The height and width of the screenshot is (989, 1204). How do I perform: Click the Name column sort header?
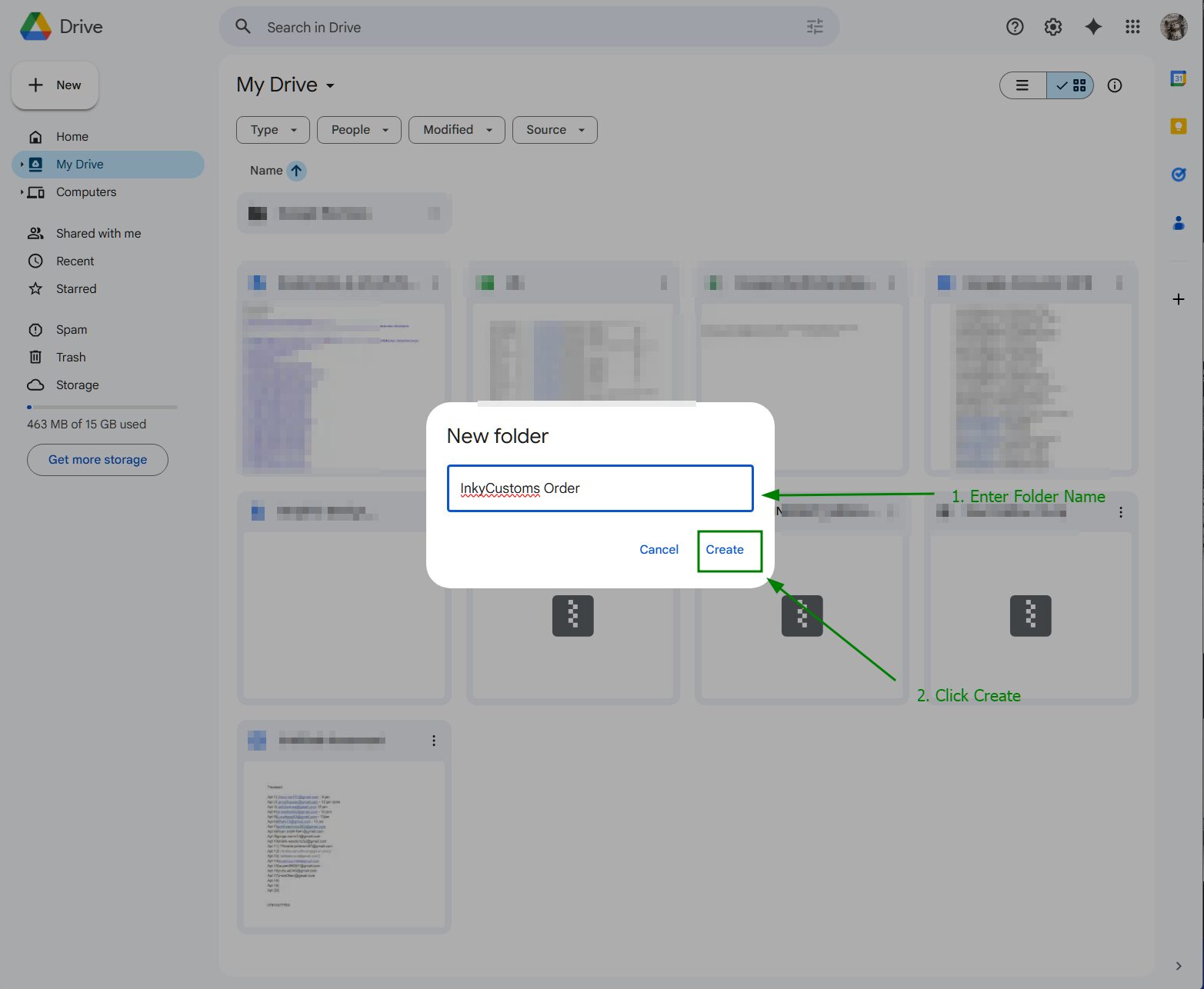(x=266, y=171)
